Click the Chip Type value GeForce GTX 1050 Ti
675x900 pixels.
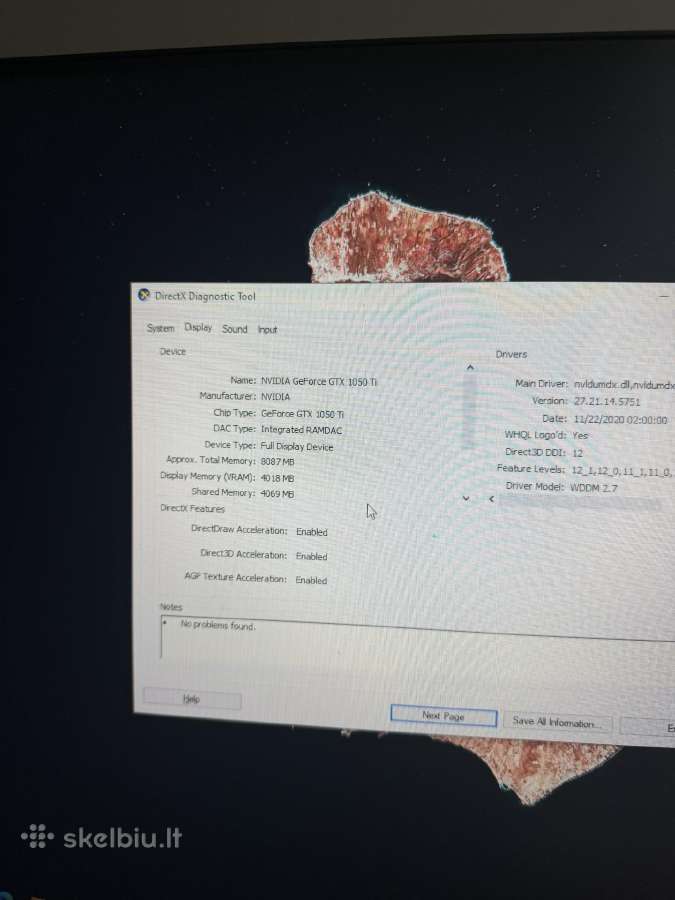click(x=302, y=414)
